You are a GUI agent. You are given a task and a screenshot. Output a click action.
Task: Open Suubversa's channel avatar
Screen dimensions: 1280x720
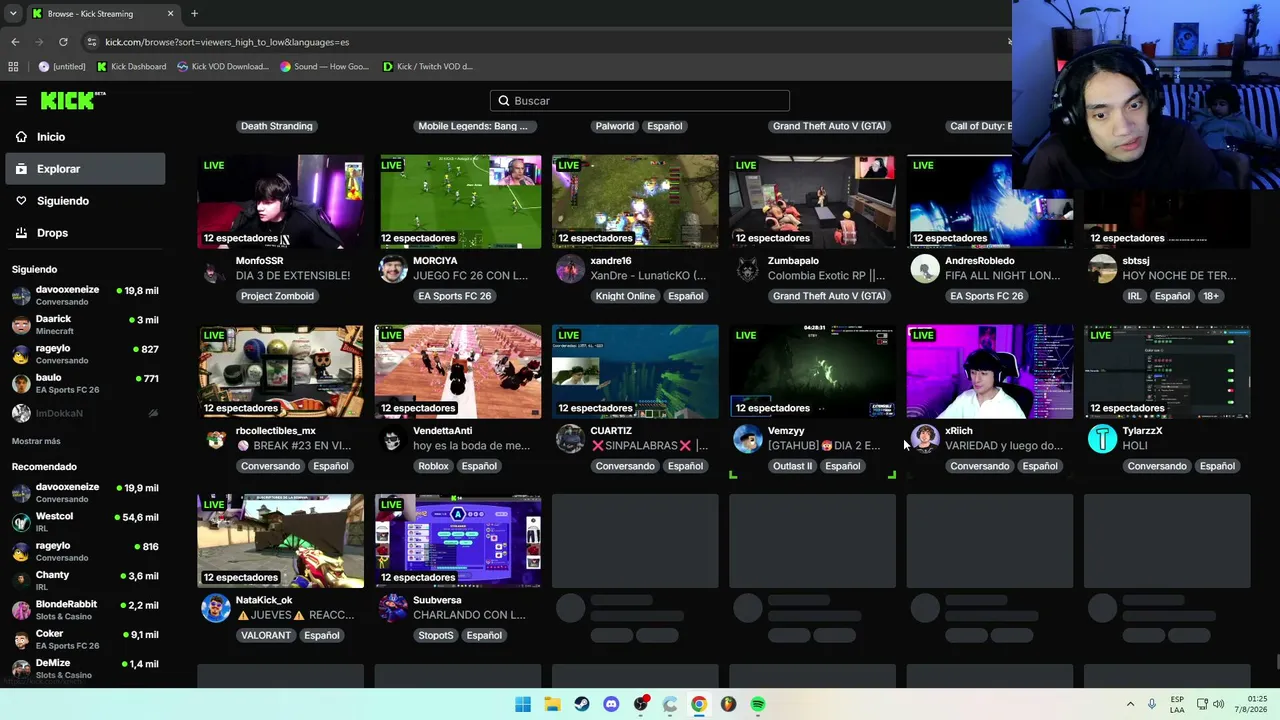[x=393, y=608]
